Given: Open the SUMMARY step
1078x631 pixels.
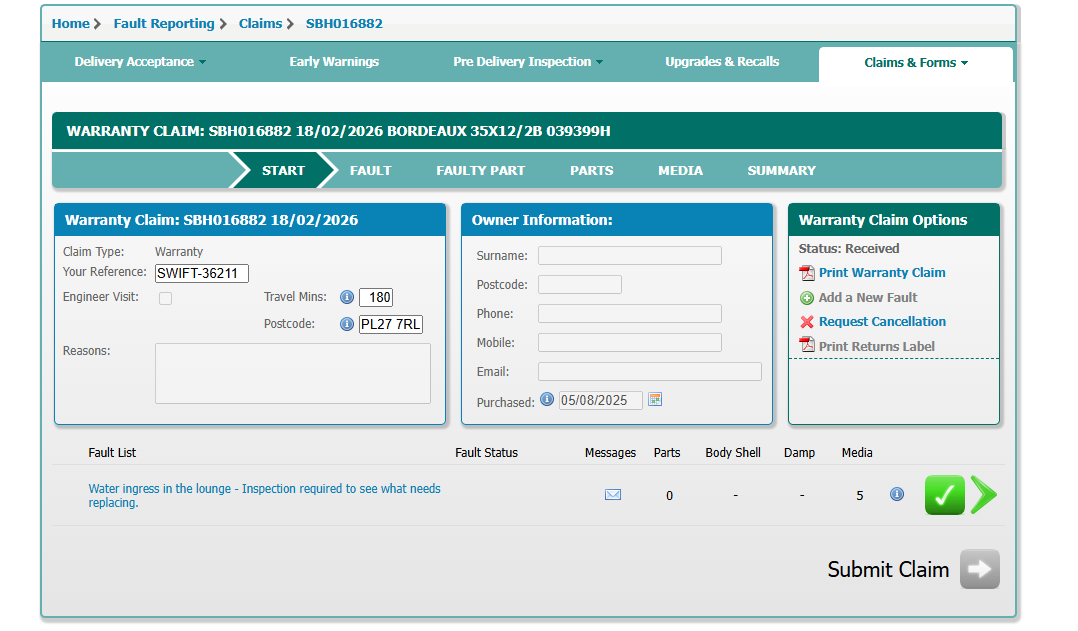Looking at the screenshot, I should (x=781, y=171).
